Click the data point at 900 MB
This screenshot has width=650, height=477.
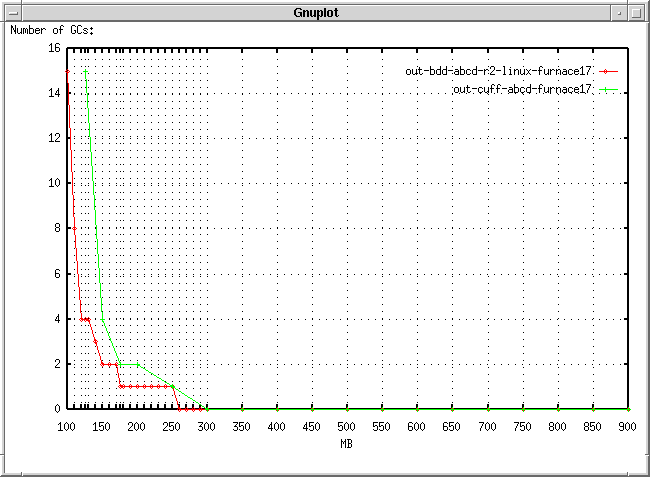point(628,409)
